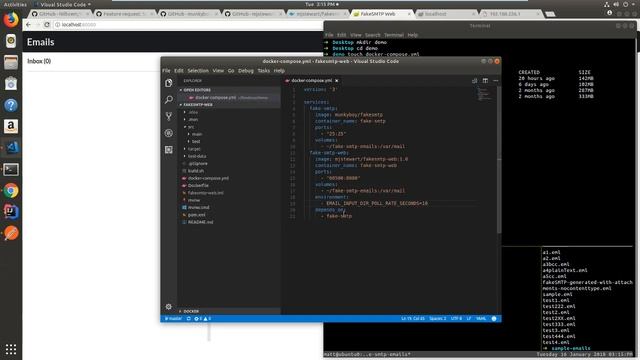Reload the localhost page in the browser
The image size is (640, 360).
pos(47,24)
